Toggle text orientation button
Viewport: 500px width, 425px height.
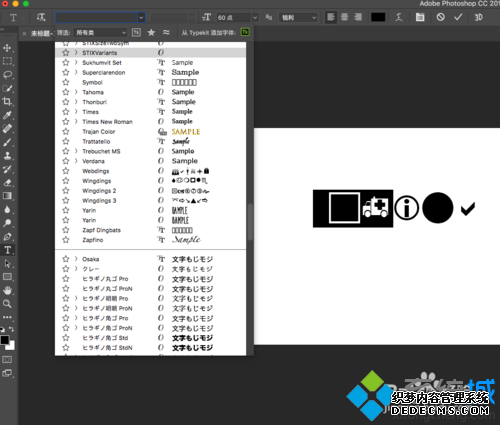[x=41, y=17]
